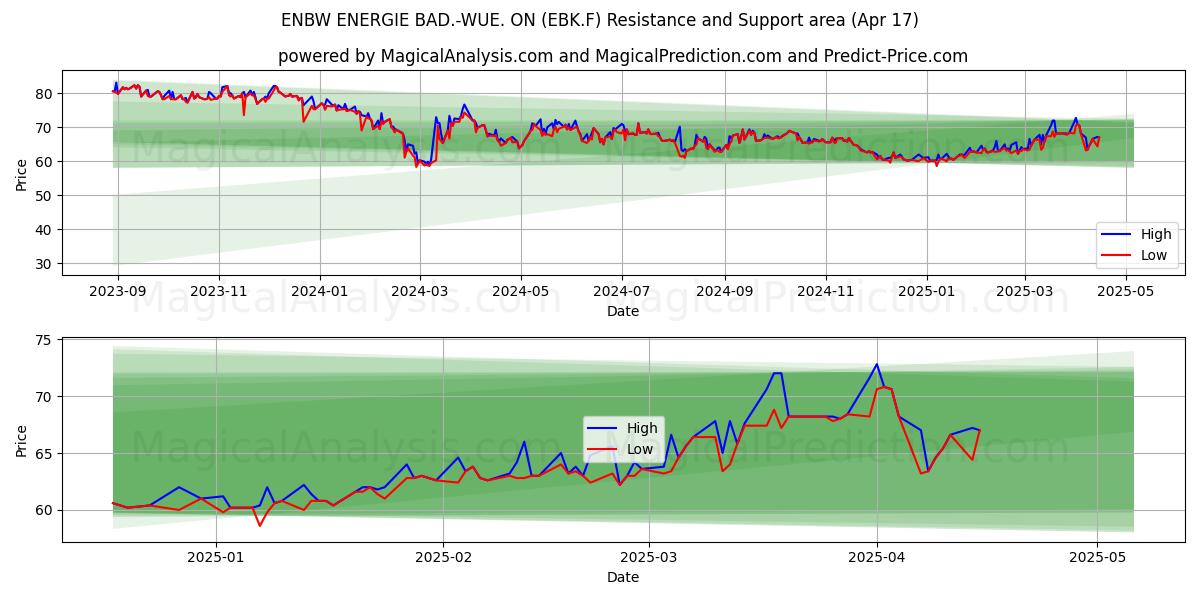This screenshot has width=1200, height=600.
Task: Click the top chart x-axis label 2024-05
Action: click(x=520, y=291)
